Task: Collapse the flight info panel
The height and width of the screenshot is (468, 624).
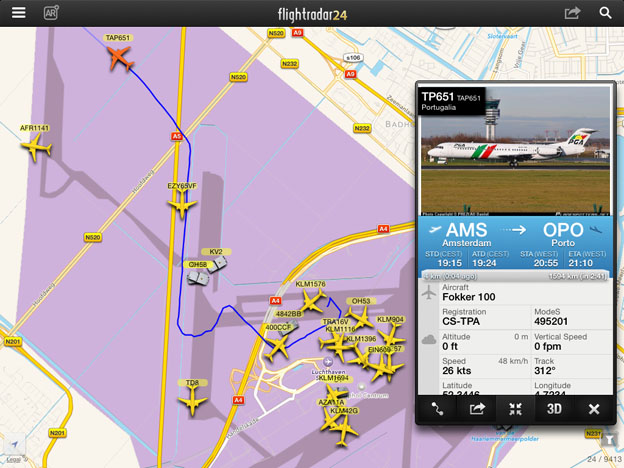Action: click(x=515, y=409)
